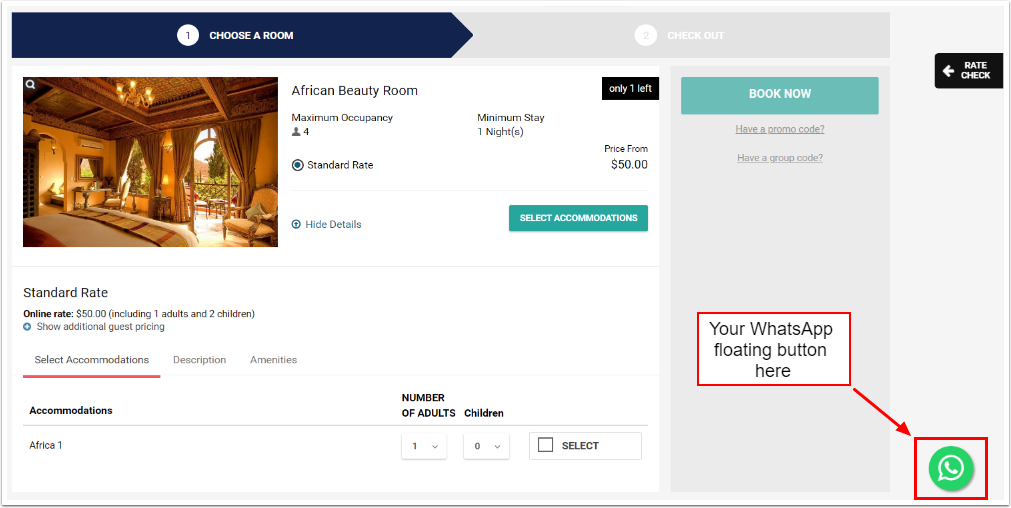Viewport: 1011px width, 508px height.
Task: Click the magnifier icon on room photo
Action: point(31,85)
